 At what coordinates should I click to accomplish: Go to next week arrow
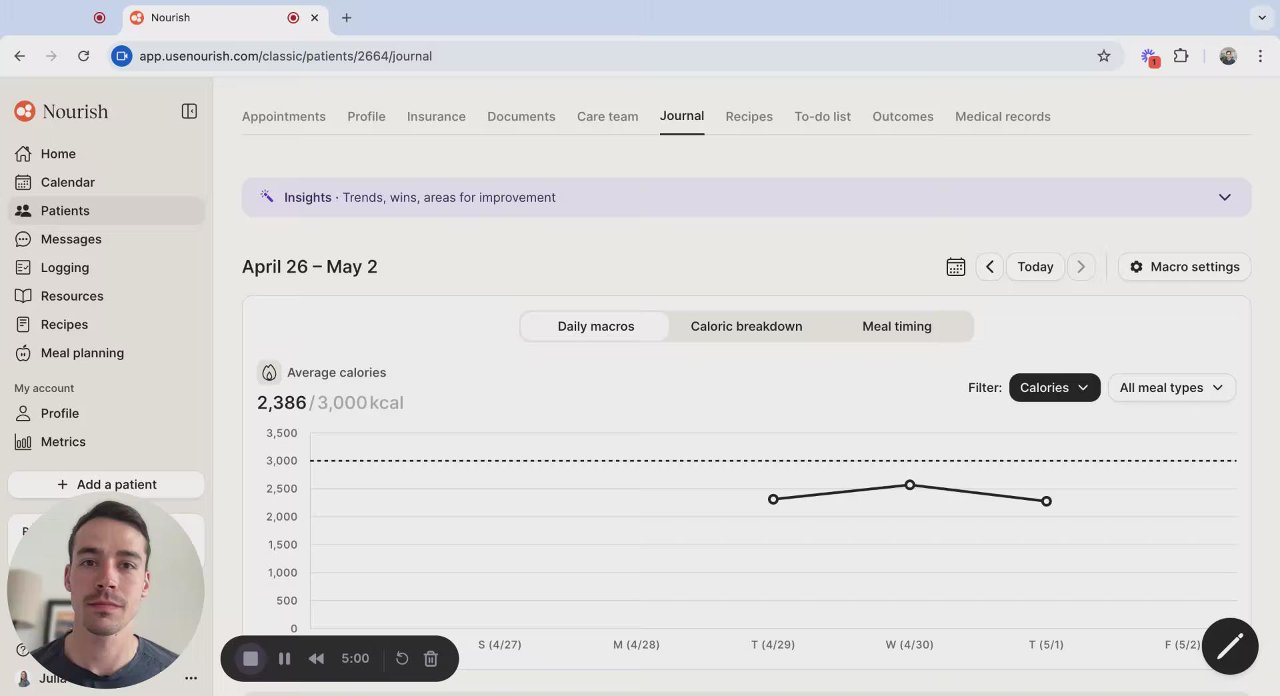click(1081, 267)
